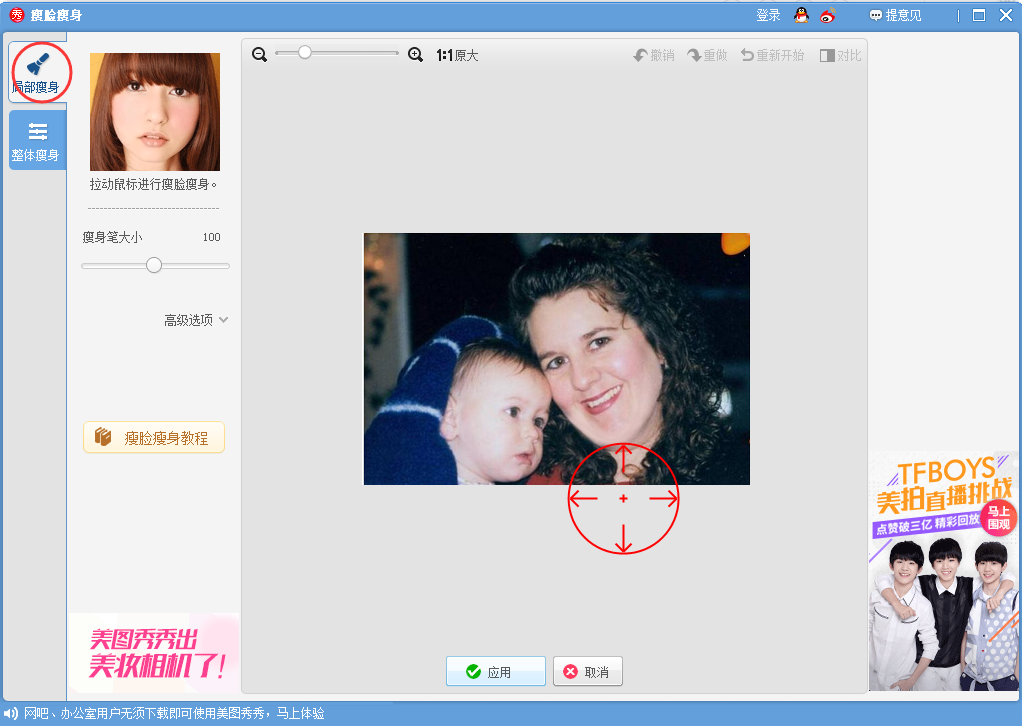Click the Weibo icon in title bar
This screenshot has width=1022, height=726.
pyautogui.click(x=826, y=15)
